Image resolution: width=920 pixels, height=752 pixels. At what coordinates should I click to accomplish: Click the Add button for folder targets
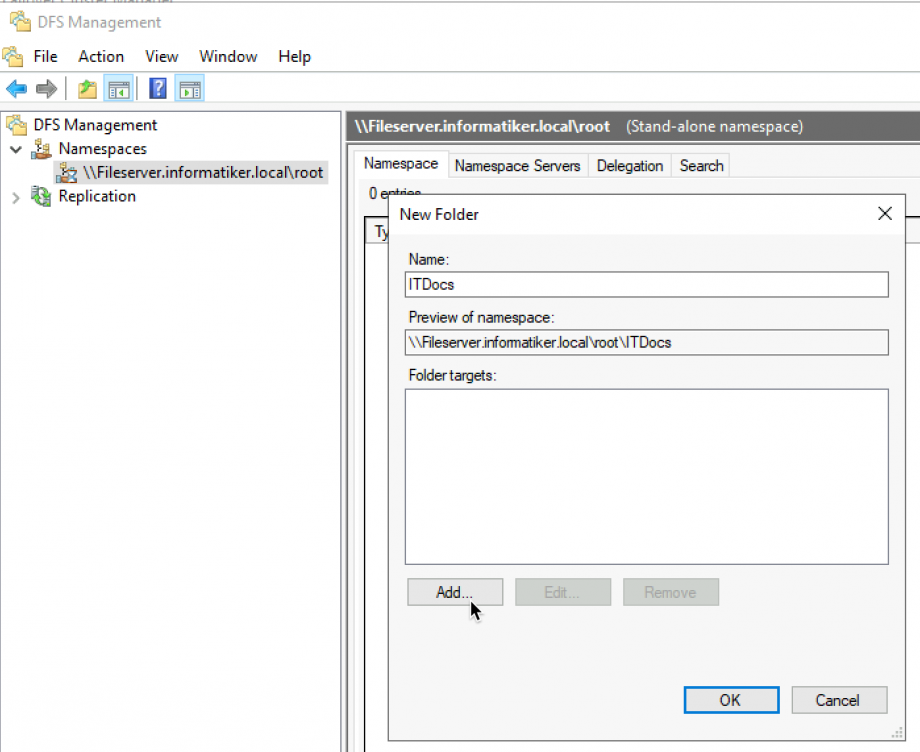click(x=454, y=592)
